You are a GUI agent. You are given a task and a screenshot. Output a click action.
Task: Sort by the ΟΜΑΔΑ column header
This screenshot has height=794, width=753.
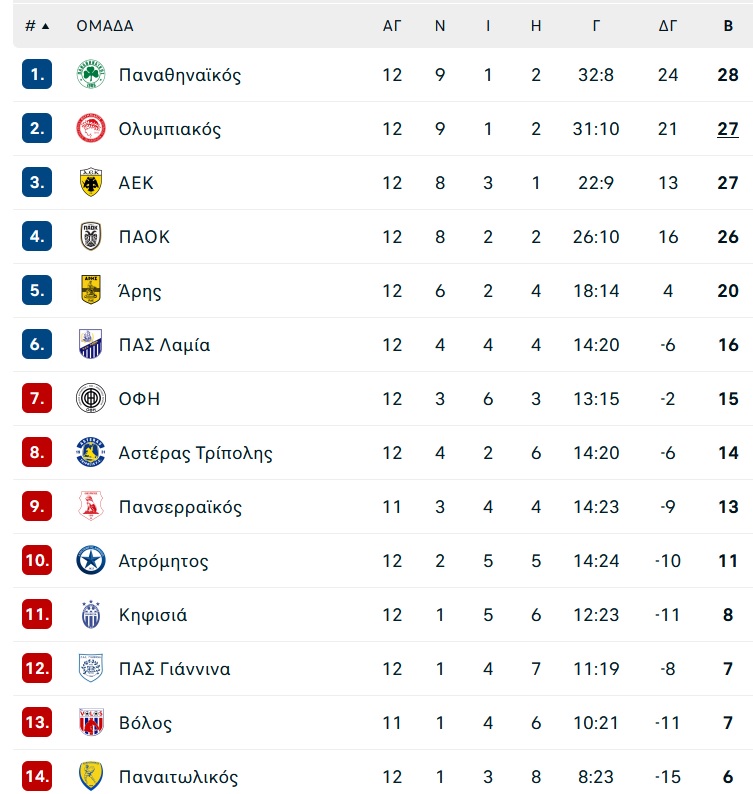[105, 26]
